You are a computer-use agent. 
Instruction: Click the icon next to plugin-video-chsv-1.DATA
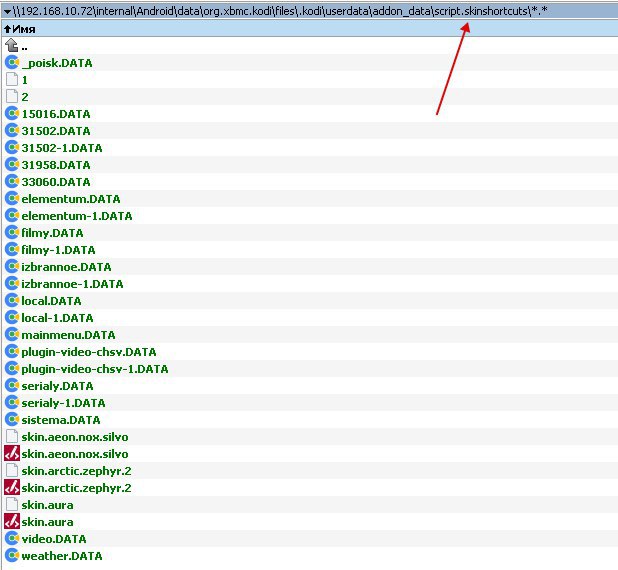pos(12,368)
